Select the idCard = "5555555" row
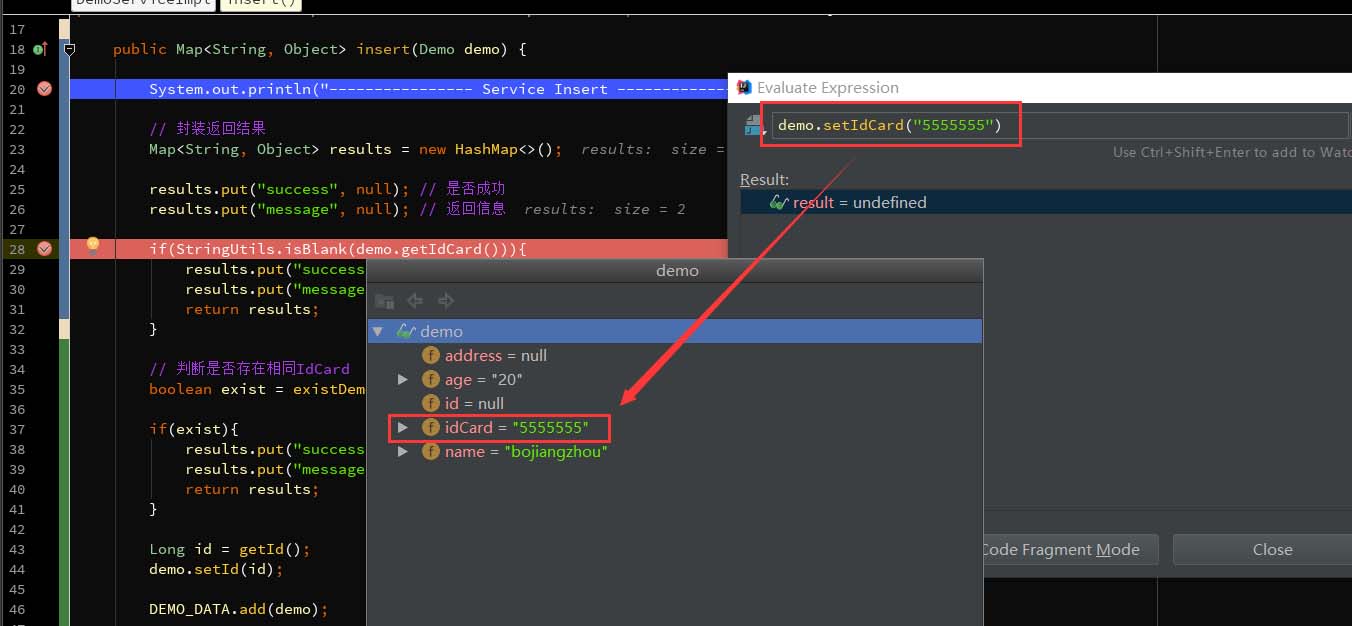 675,427
